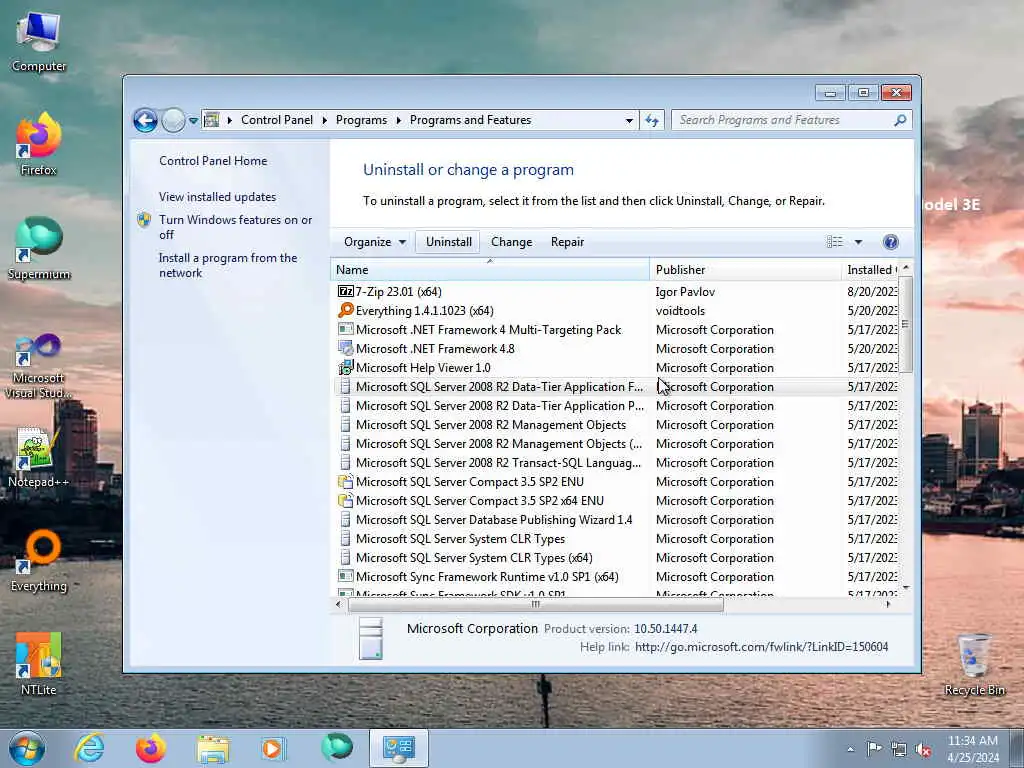Select SQL Server Database Publishing Wizard 1.4

(x=616, y=520)
